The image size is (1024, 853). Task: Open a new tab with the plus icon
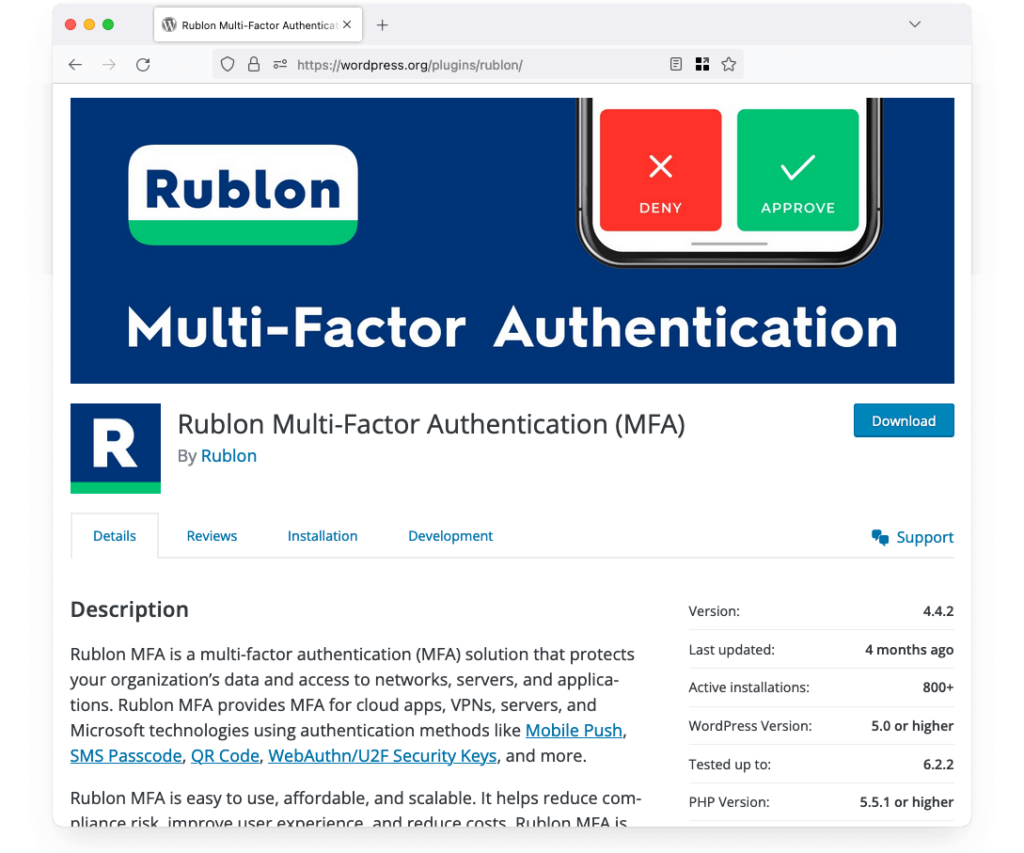coord(382,25)
